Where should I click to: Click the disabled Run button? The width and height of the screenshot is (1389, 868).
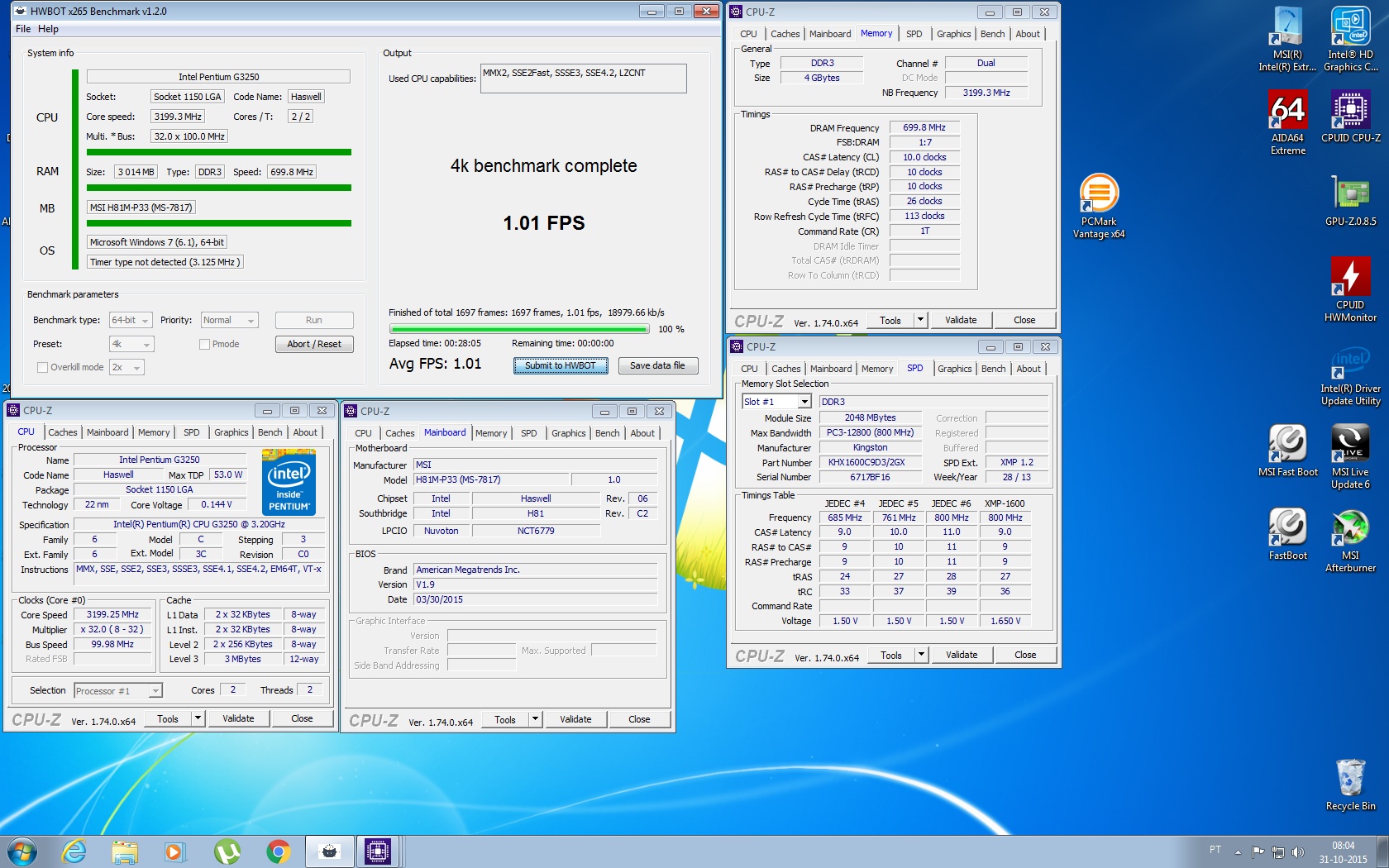tap(314, 320)
